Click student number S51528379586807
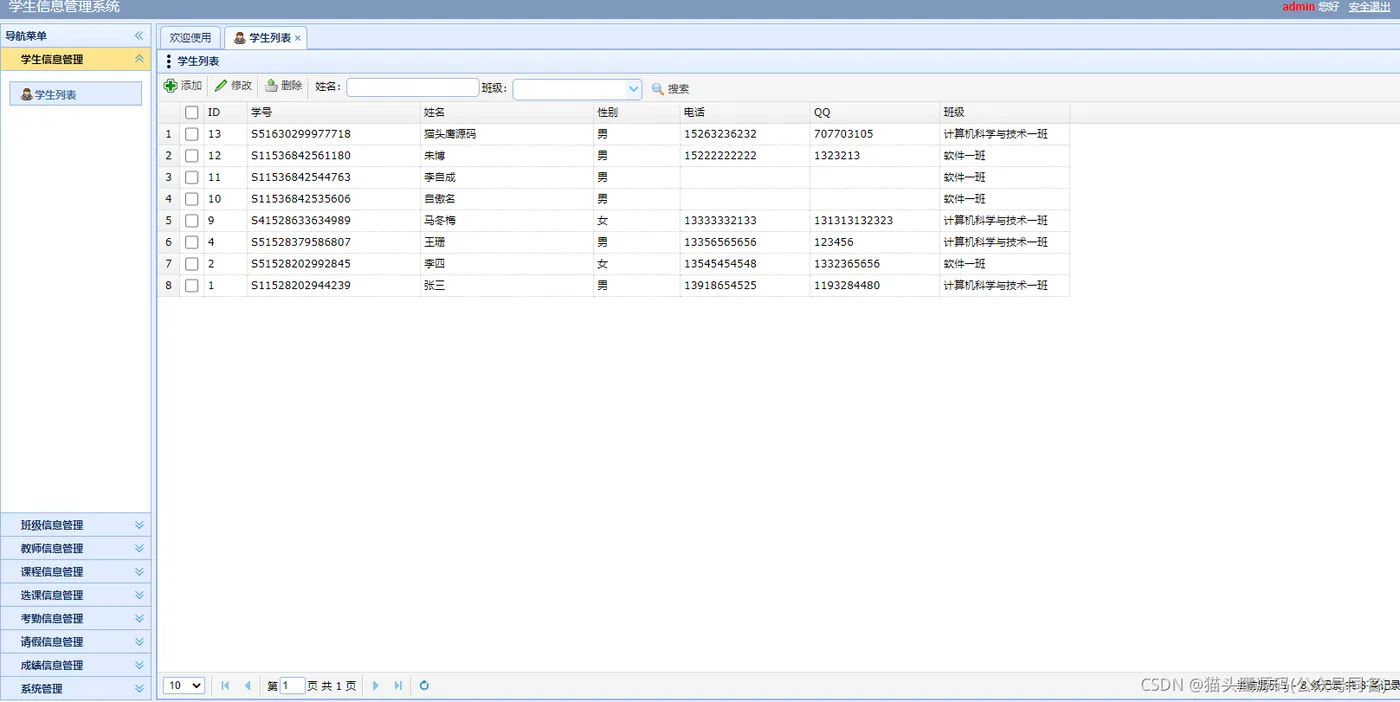The height and width of the screenshot is (702, 1400). pyautogui.click(x=301, y=243)
